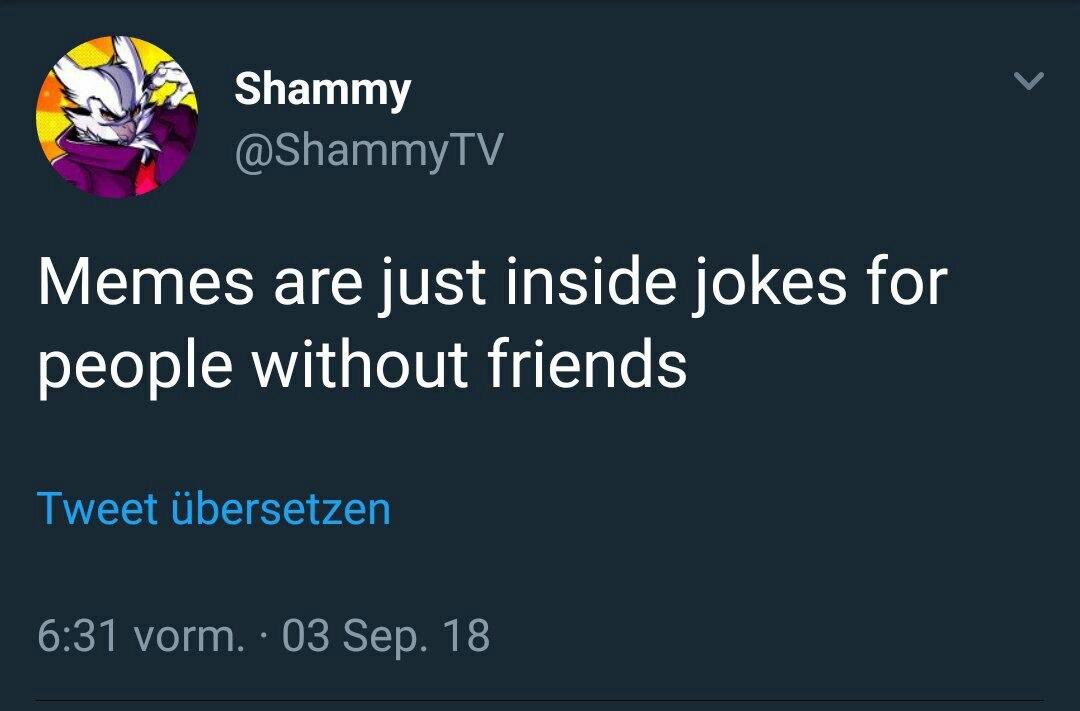The image size is (1080, 711).
Task: Click the 6:31 vorm. timestamp
Action: [141, 635]
